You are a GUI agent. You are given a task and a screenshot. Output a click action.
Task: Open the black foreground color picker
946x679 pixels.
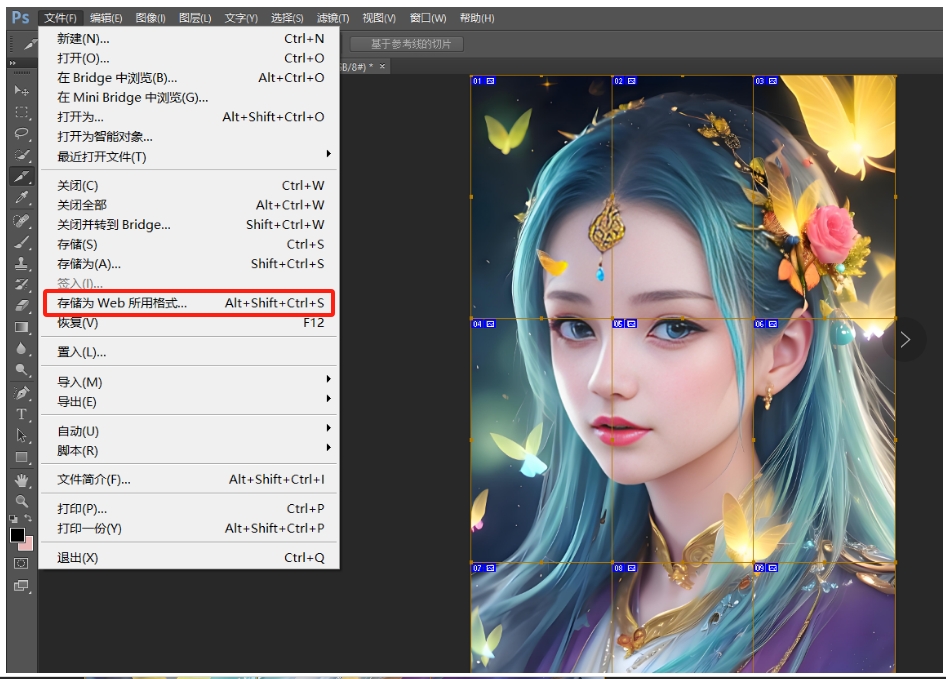[x=17, y=535]
